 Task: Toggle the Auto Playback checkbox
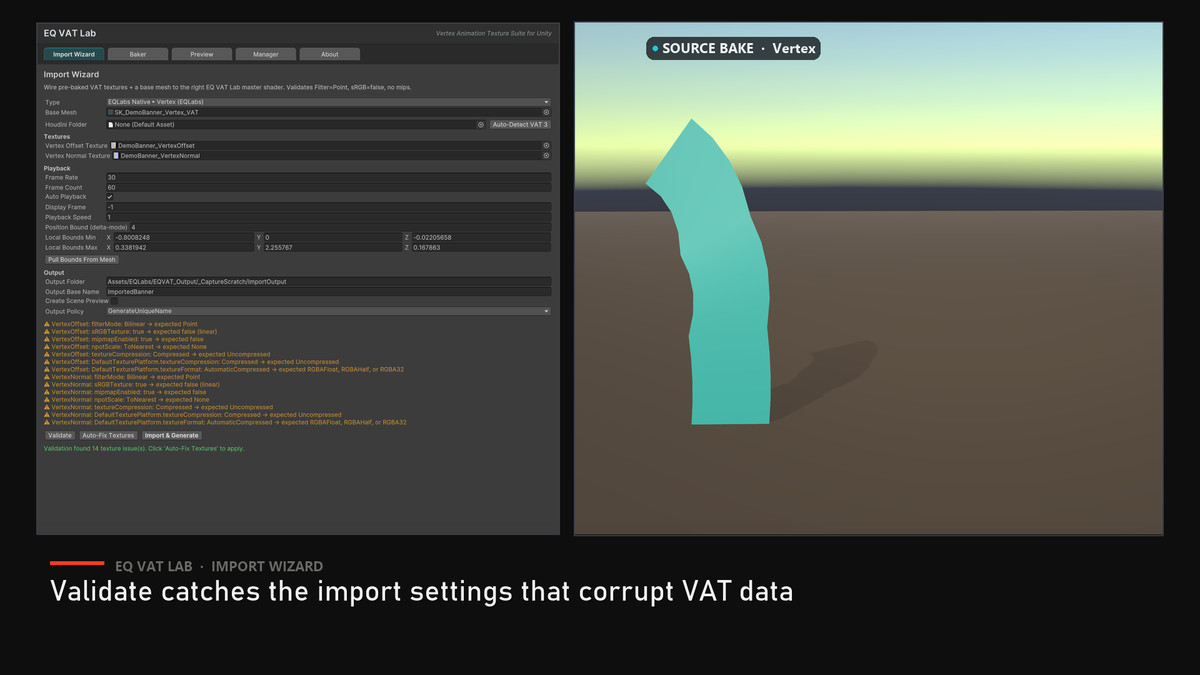click(110, 197)
